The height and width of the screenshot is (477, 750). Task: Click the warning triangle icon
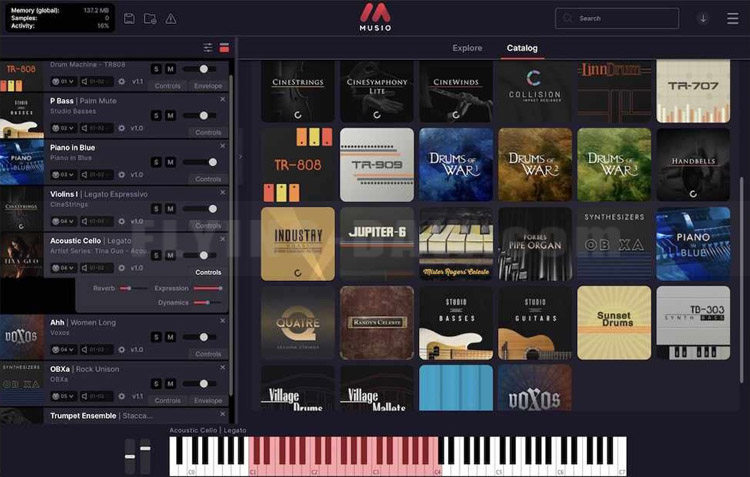tap(171, 19)
